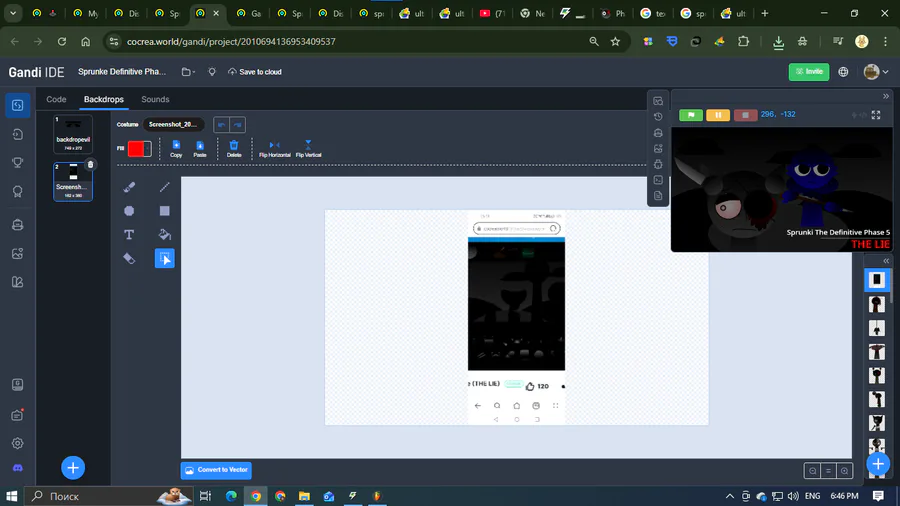Screen dimensions: 900x506
Task: Zoom in the paint canvas
Action: tap(844, 471)
